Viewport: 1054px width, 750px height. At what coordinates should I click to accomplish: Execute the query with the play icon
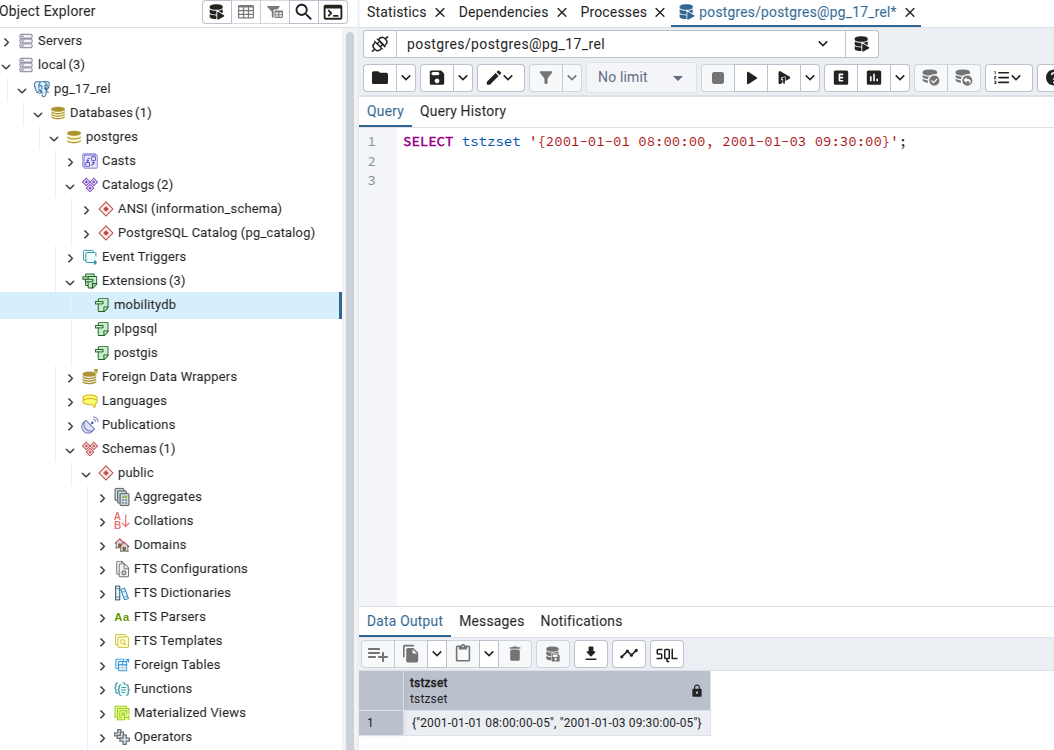pyautogui.click(x=751, y=77)
